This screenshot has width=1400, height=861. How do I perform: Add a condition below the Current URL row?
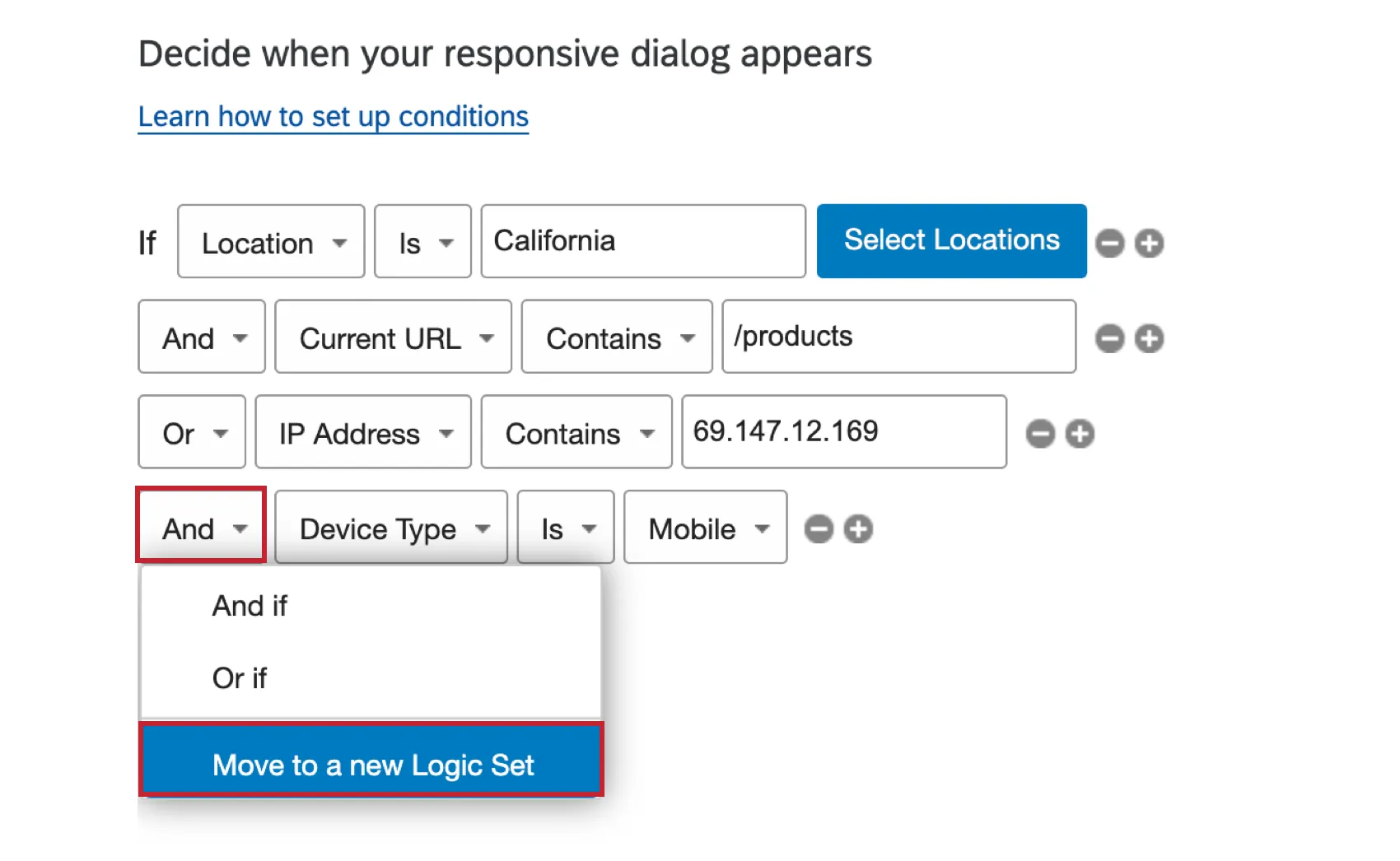[1150, 337]
